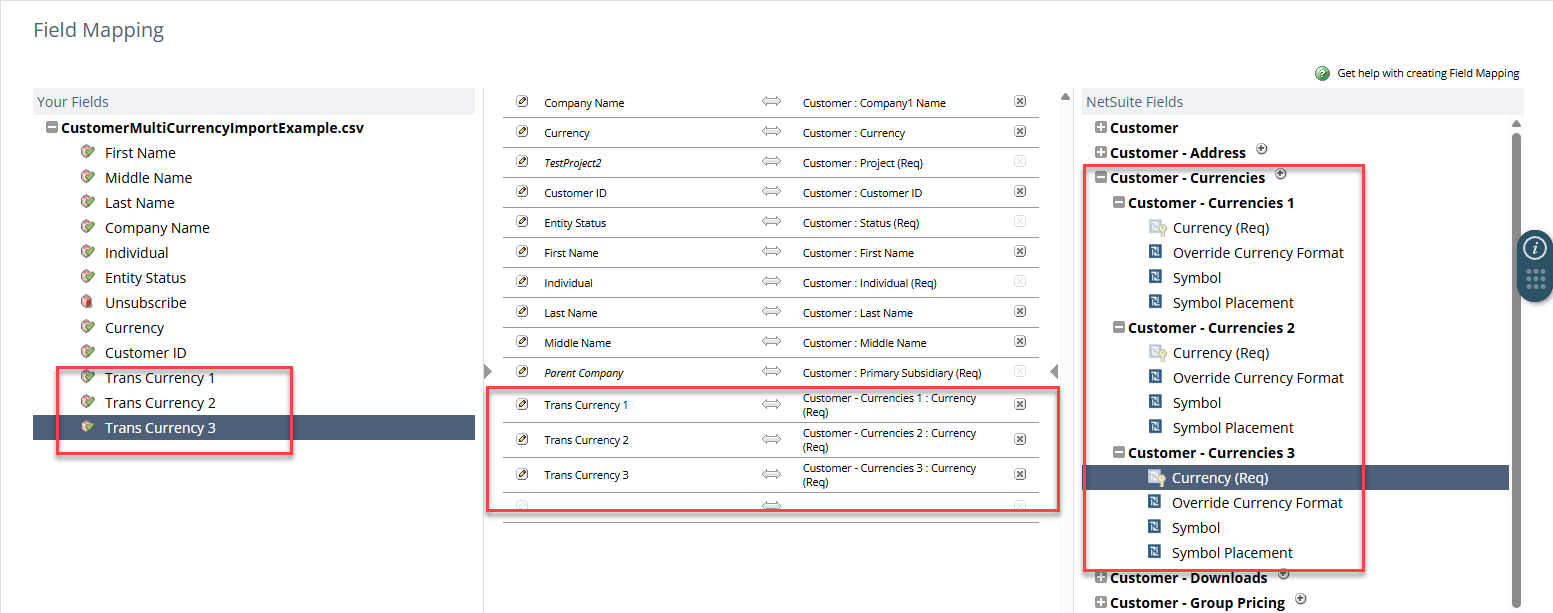This screenshot has width=1553, height=613.
Task: Select Individual in Your Fields list
Action: tap(136, 253)
